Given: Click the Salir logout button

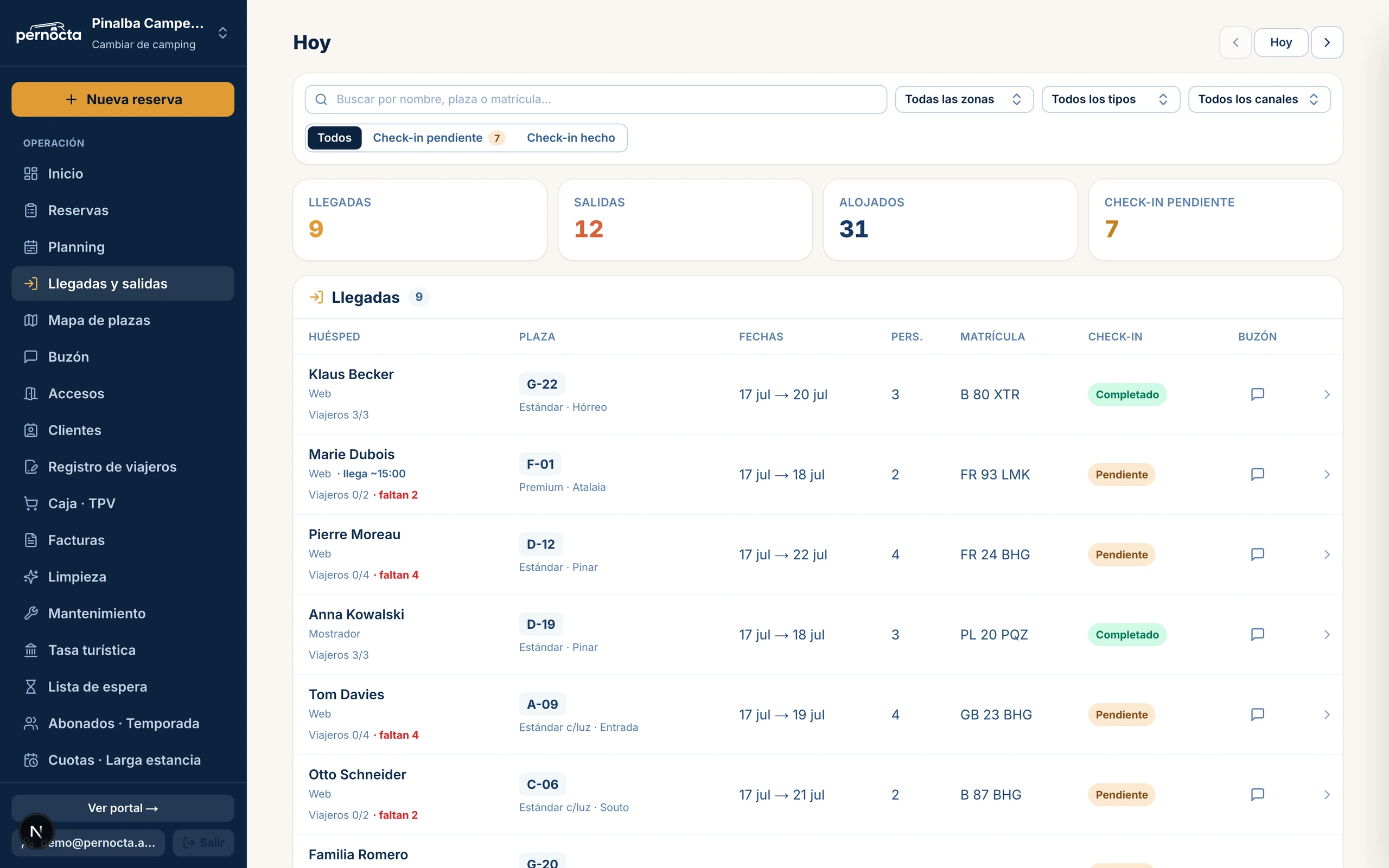Looking at the screenshot, I should 204,843.
